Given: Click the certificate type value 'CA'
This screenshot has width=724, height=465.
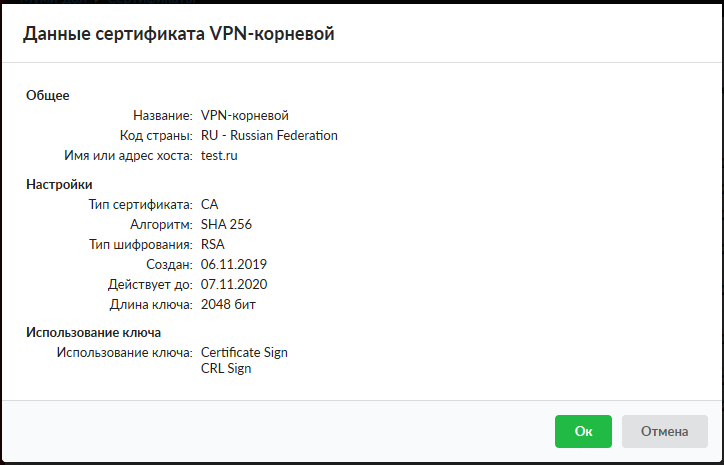Looking at the screenshot, I should pyautogui.click(x=209, y=205).
